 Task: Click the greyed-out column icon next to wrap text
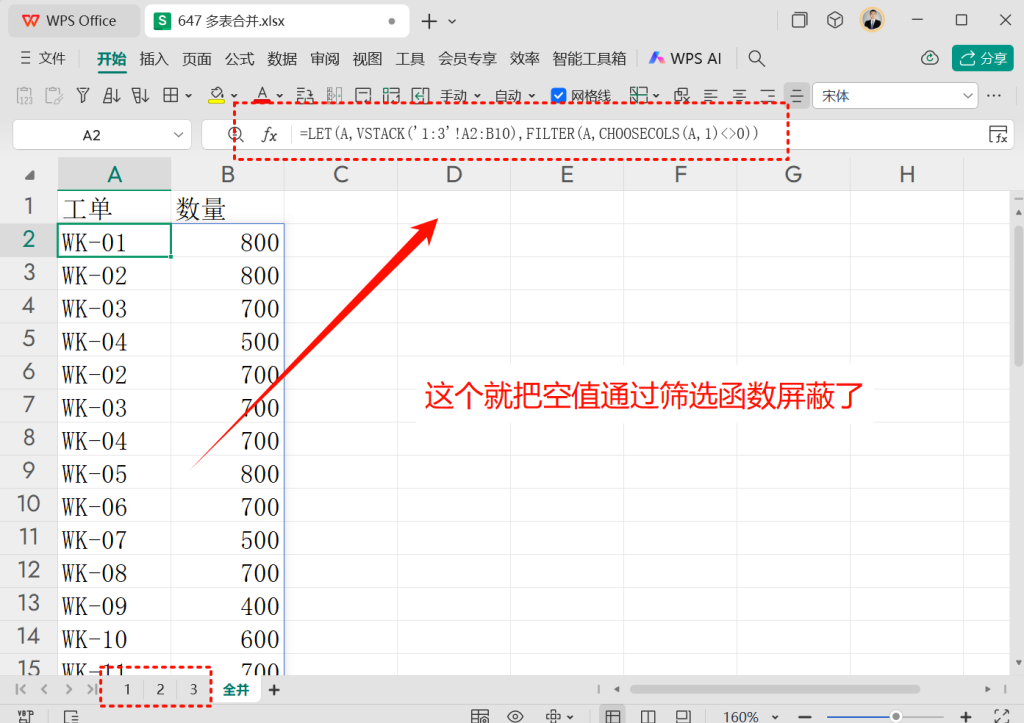coord(334,96)
